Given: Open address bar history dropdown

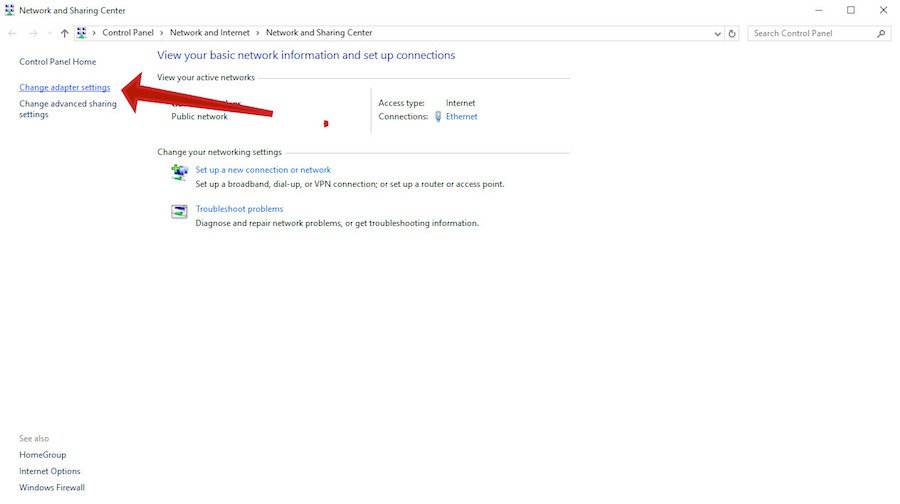Looking at the screenshot, I should pos(717,34).
